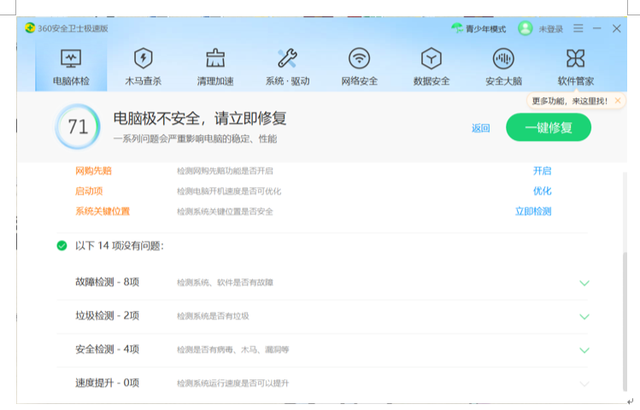Click the 更多功能，来这里找! tooltip text
The height and width of the screenshot is (410, 640).
coord(570,101)
